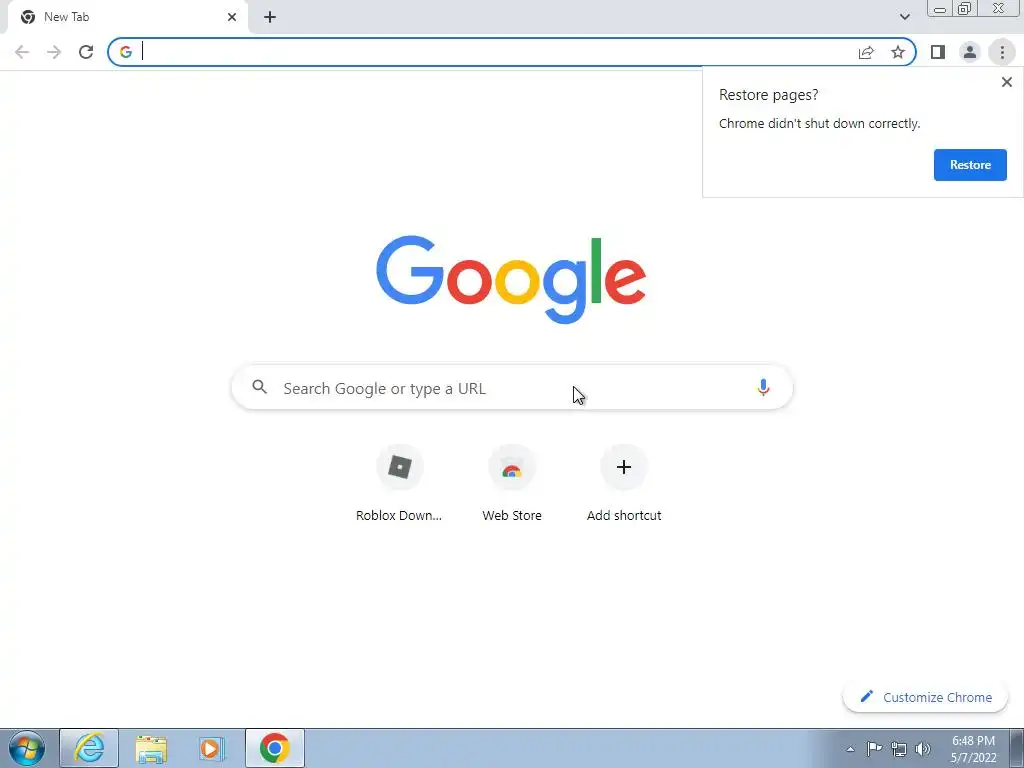
Task: Close the New Tab tab
Action: point(232,17)
